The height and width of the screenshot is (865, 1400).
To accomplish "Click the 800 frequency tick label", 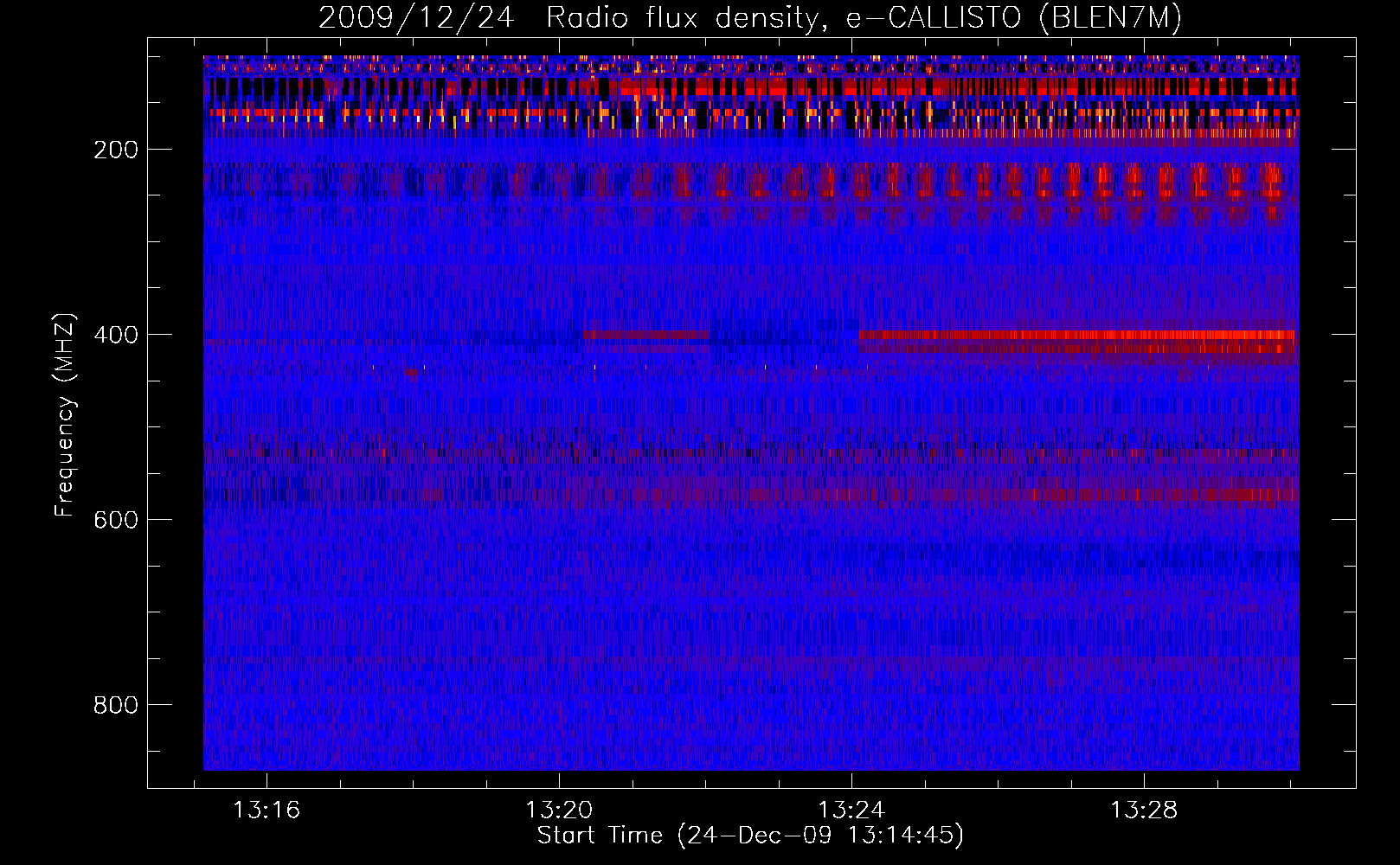I will tap(116, 705).
